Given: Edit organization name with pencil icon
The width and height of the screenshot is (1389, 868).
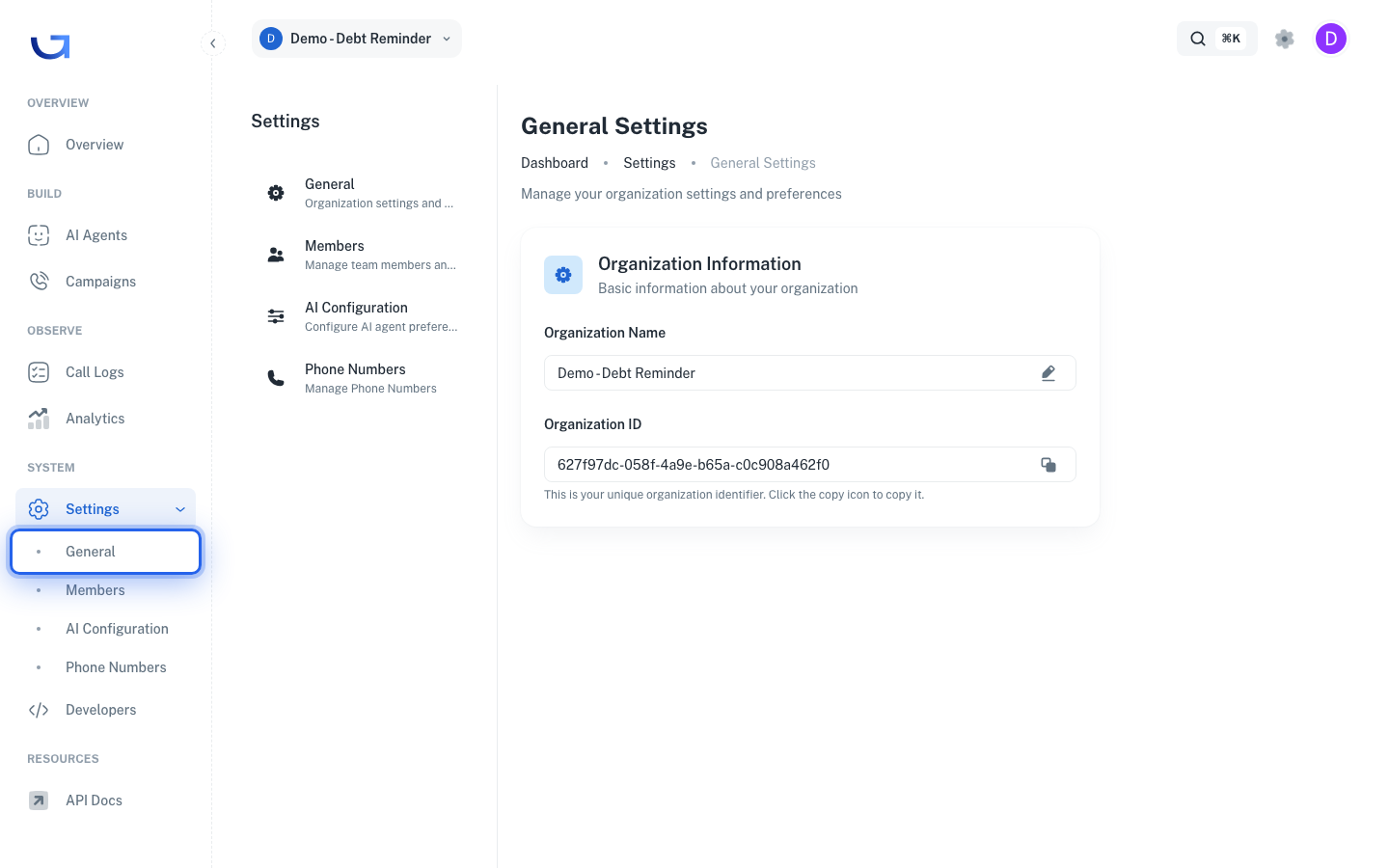Looking at the screenshot, I should (1049, 373).
